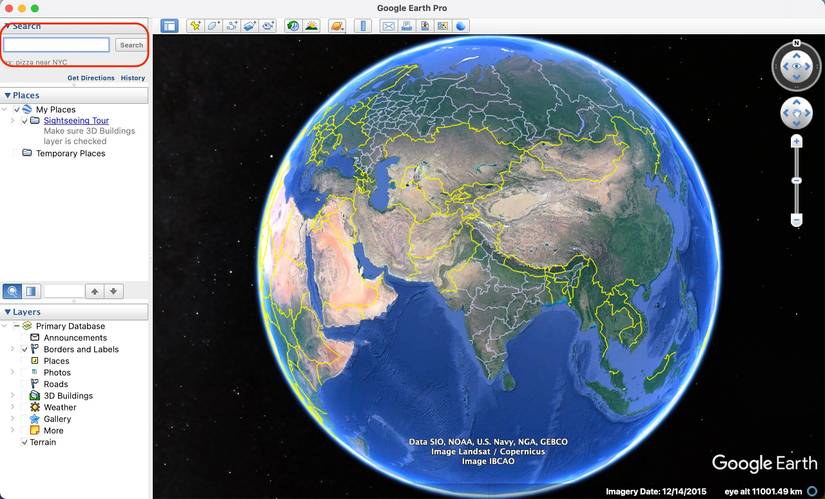Add a placemark with the yellow pushpin icon
The width and height of the screenshot is (825, 499).
pos(195,25)
